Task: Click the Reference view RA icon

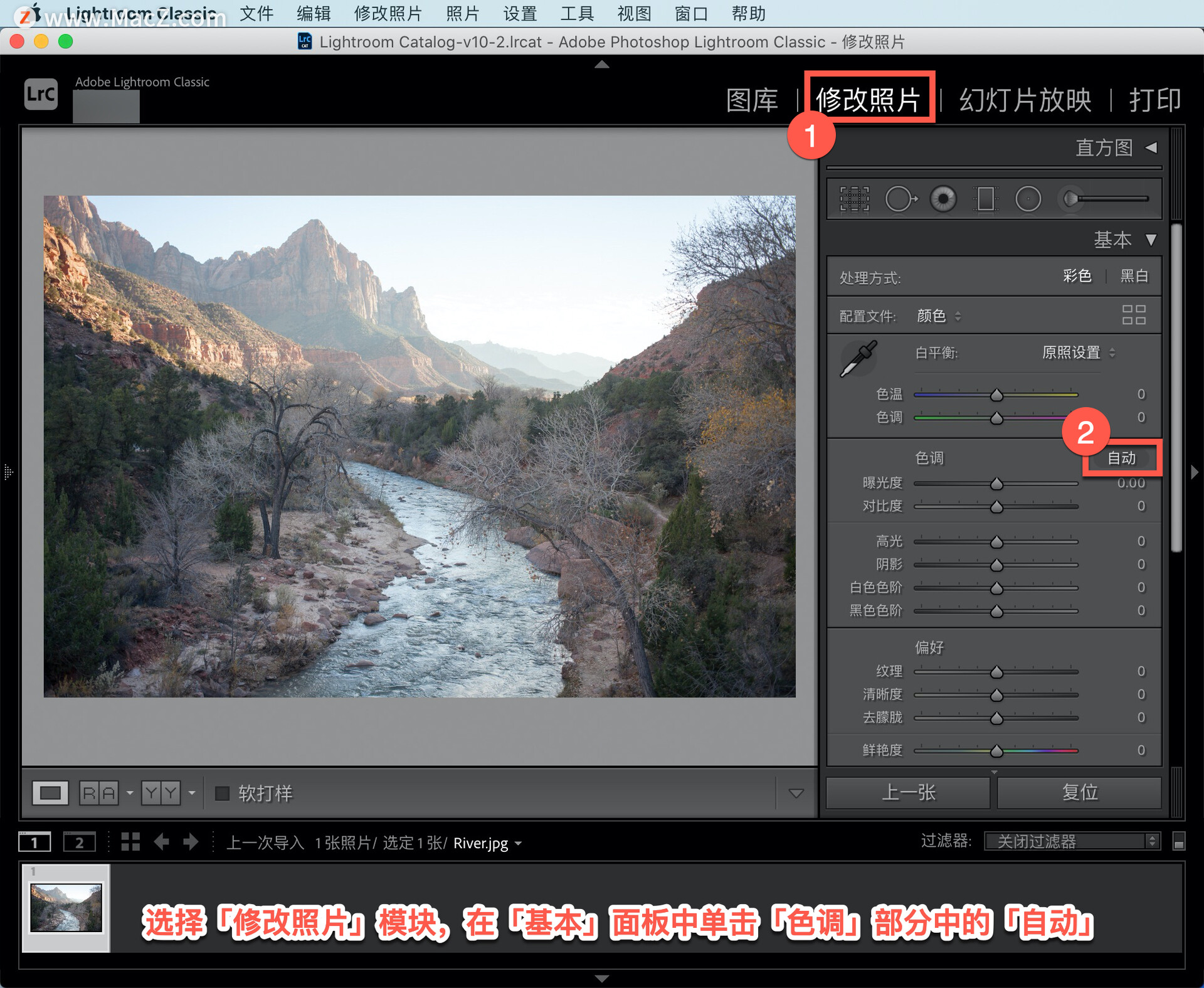Action: 99,793
